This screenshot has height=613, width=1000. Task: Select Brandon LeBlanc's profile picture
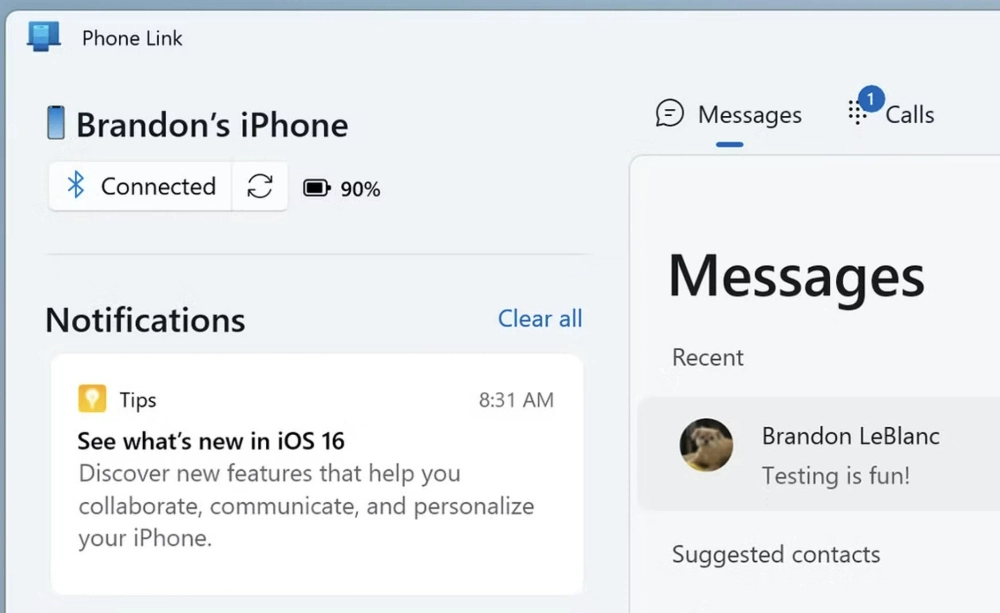click(706, 445)
